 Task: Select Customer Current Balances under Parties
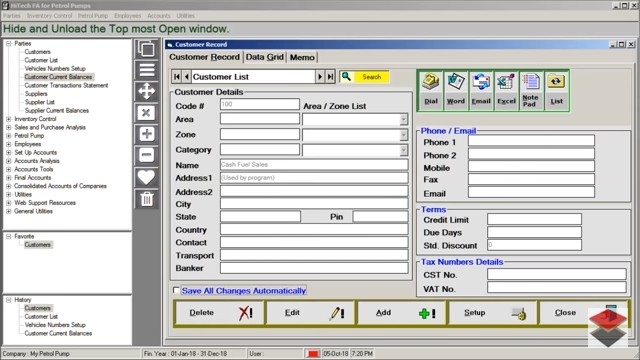point(58,77)
